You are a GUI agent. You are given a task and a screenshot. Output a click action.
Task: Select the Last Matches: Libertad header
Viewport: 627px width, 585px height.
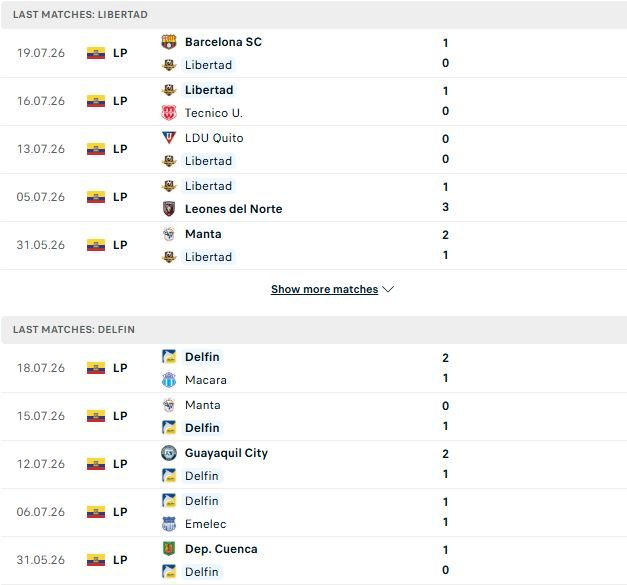tap(314, 15)
